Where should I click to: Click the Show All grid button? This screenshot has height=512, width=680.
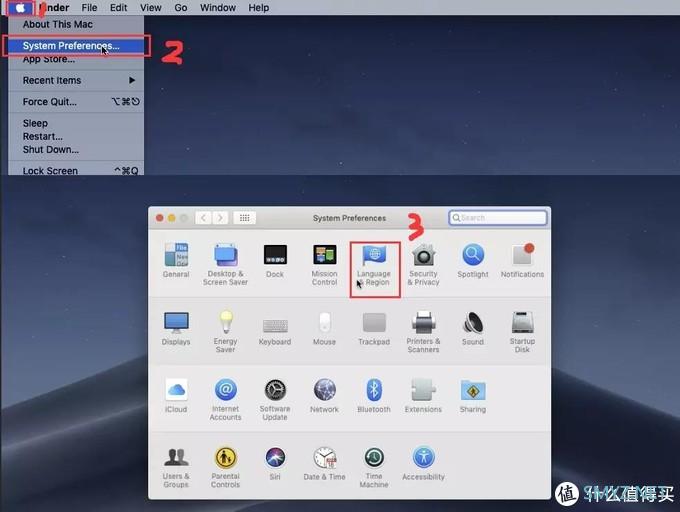[244, 218]
